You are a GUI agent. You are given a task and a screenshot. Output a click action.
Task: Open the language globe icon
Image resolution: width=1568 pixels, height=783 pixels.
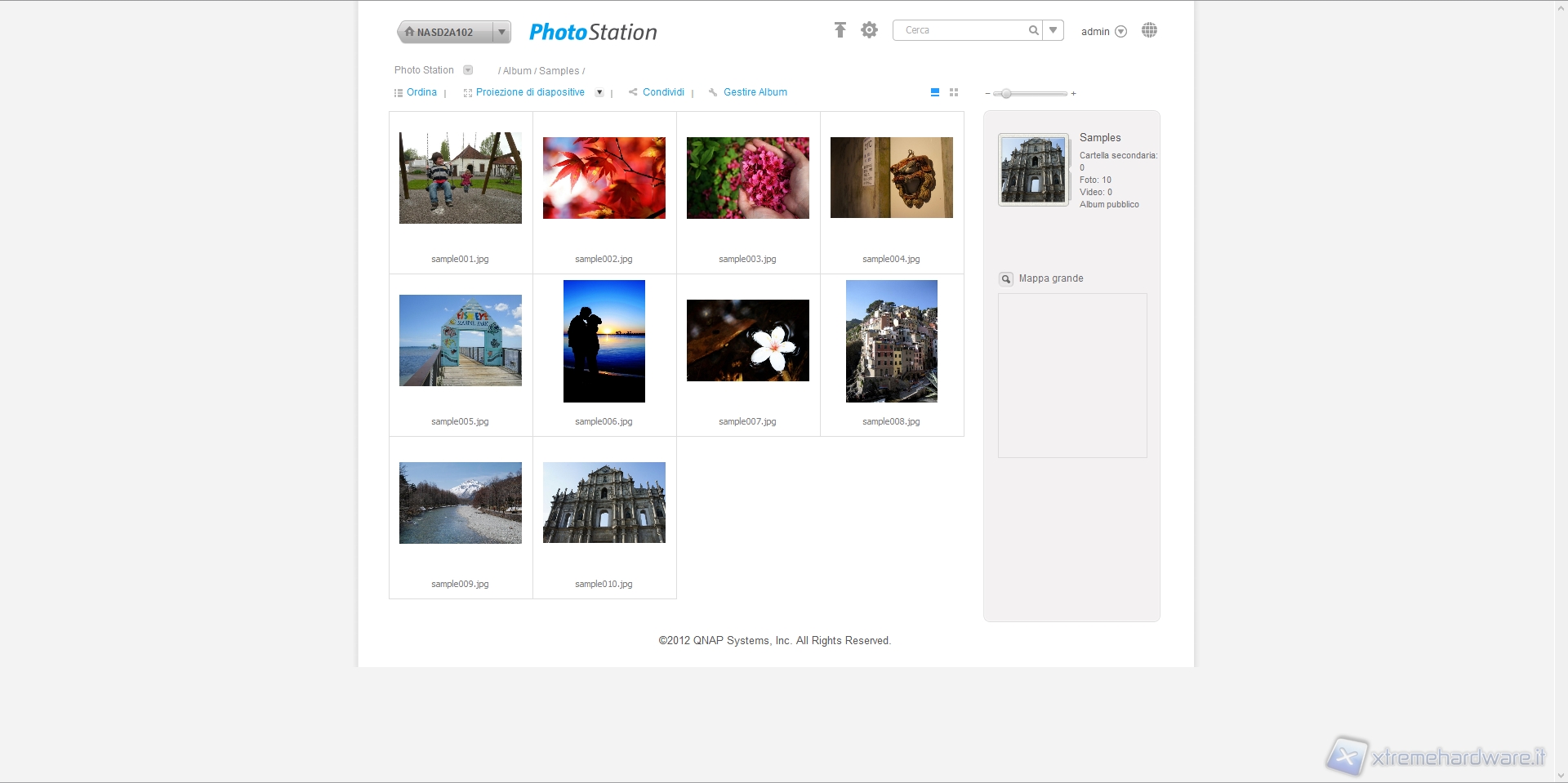tap(1149, 30)
